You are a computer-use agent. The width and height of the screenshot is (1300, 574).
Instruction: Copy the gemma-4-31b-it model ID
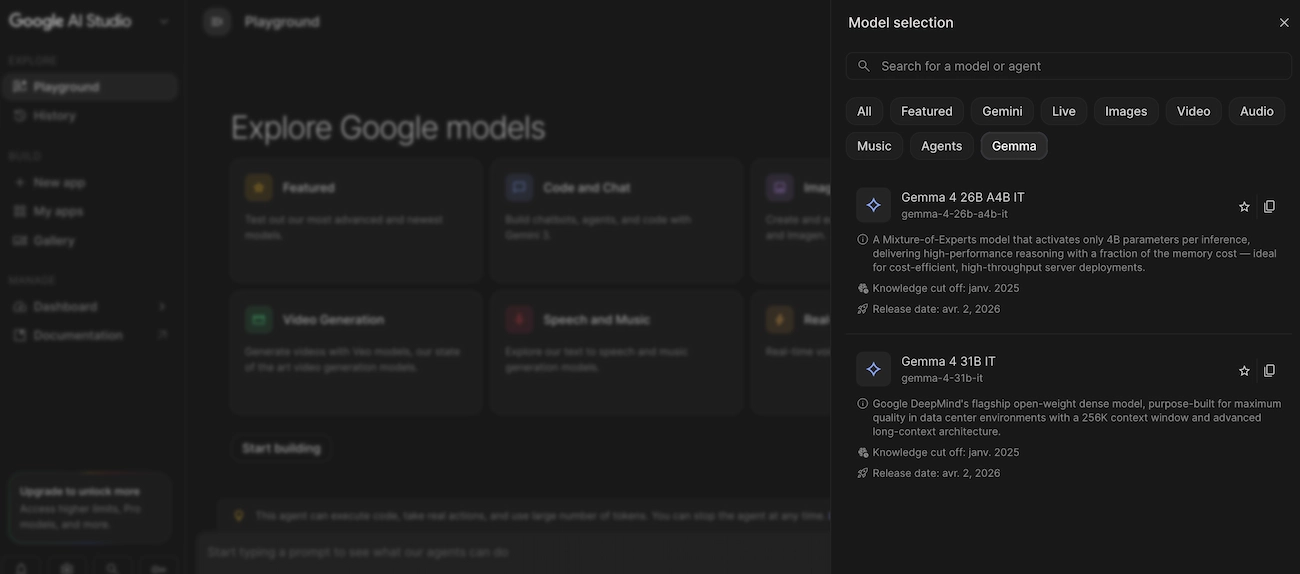1270,371
